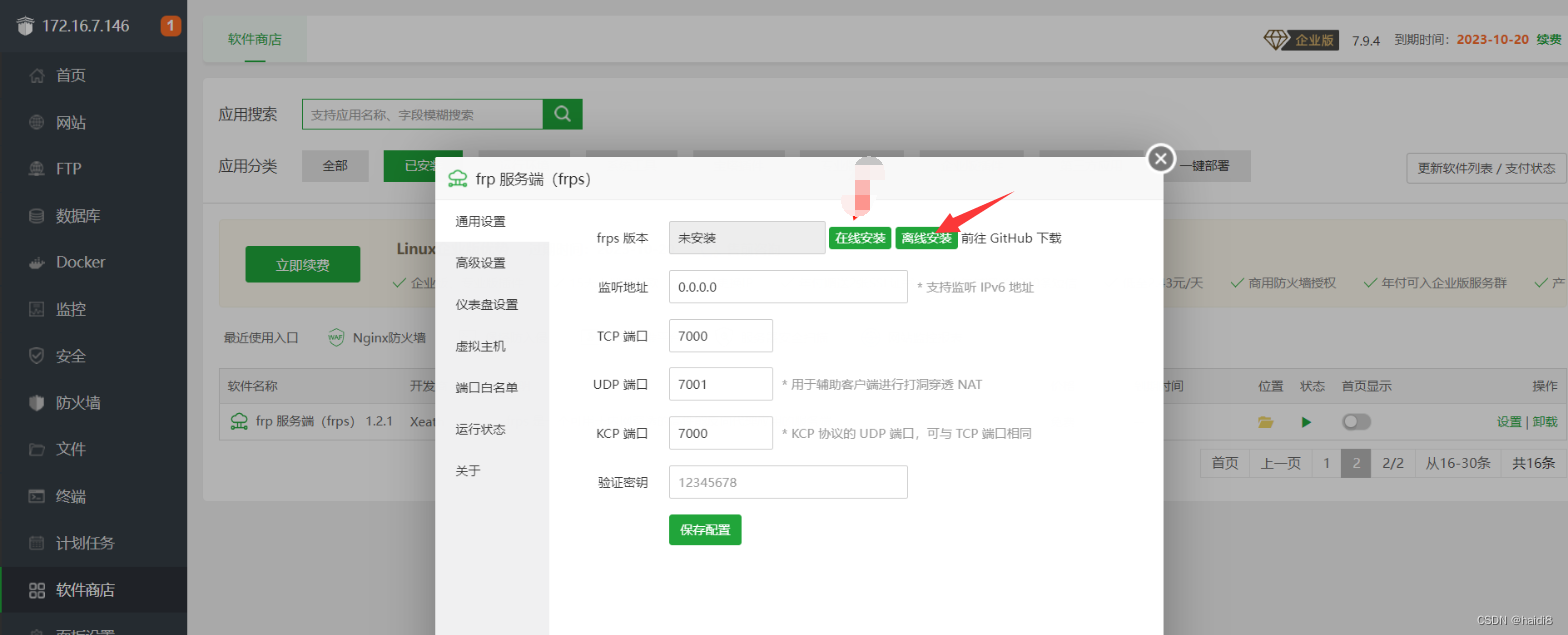This screenshot has width=1568, height=635.
Task: Click the TCP 端口 field
Action: pyautogui.click(x=721, y=336)
